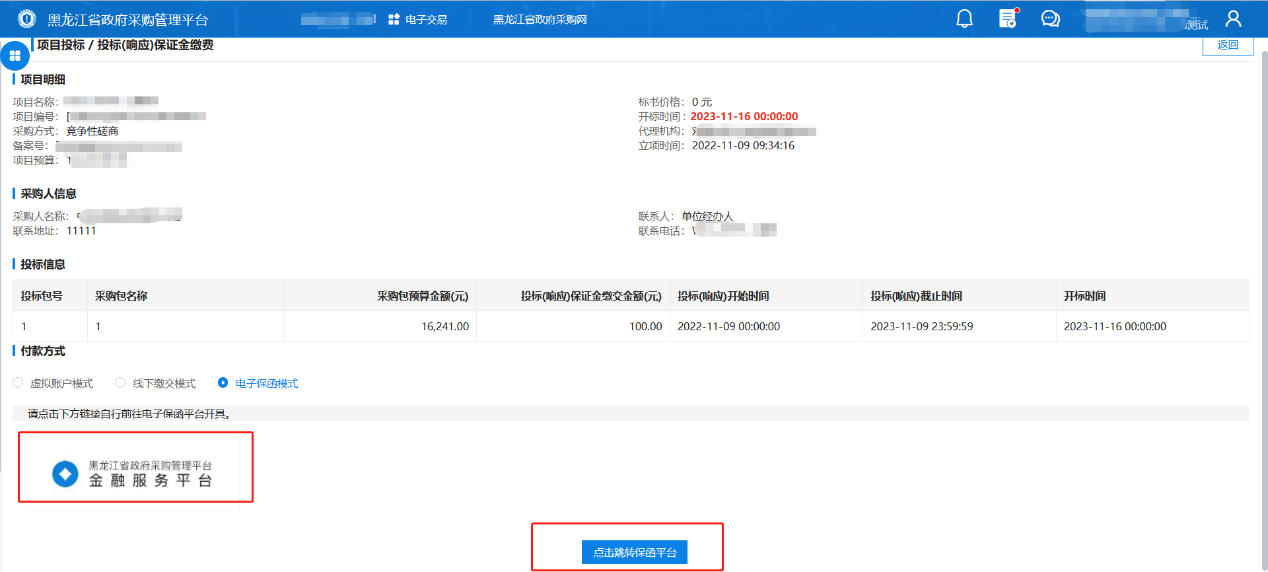Select 线下缴交模式 payment option

(x=121, y=383)
